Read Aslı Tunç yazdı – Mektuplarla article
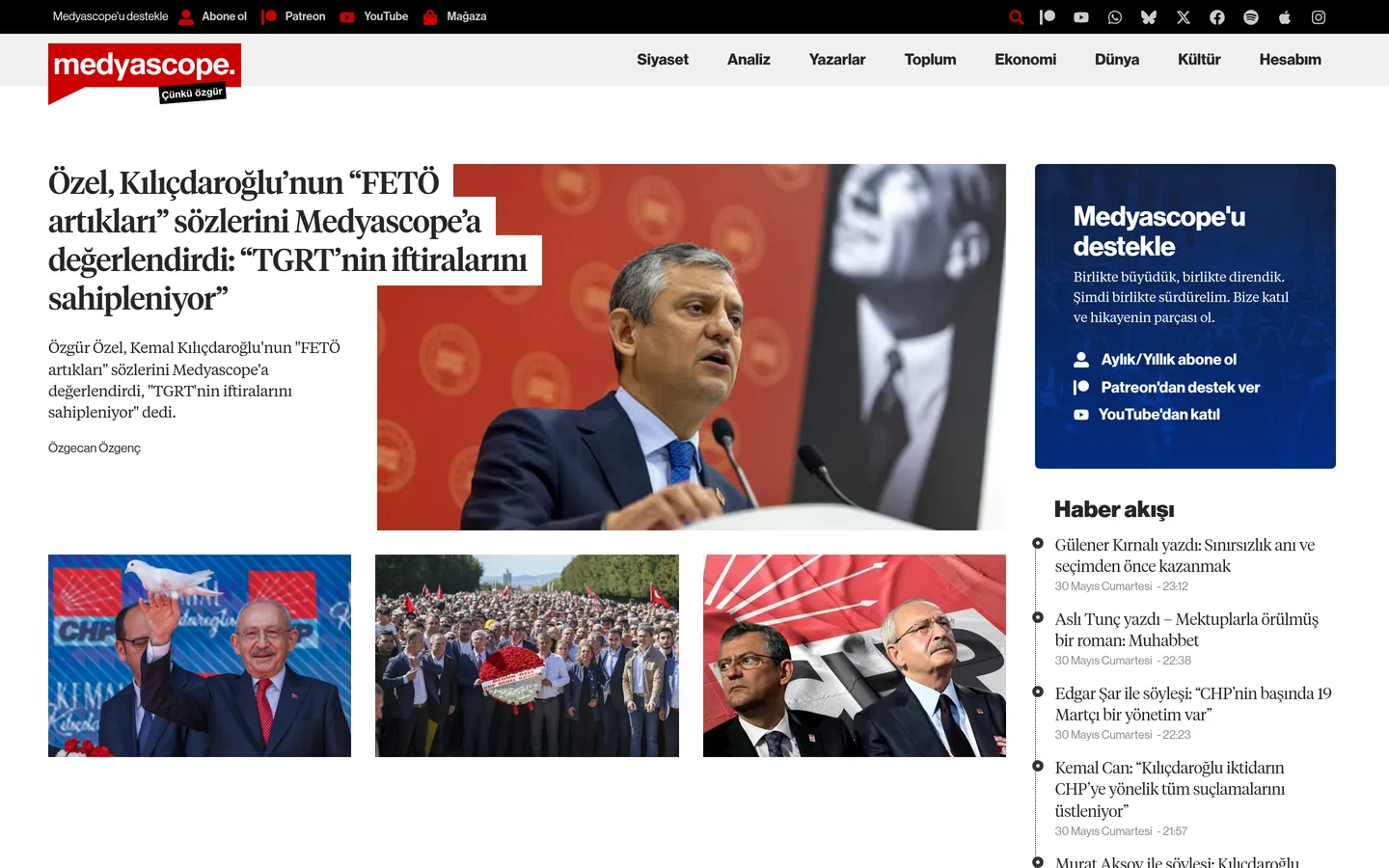This screenshot has width=1389, height=868. 1186,630
